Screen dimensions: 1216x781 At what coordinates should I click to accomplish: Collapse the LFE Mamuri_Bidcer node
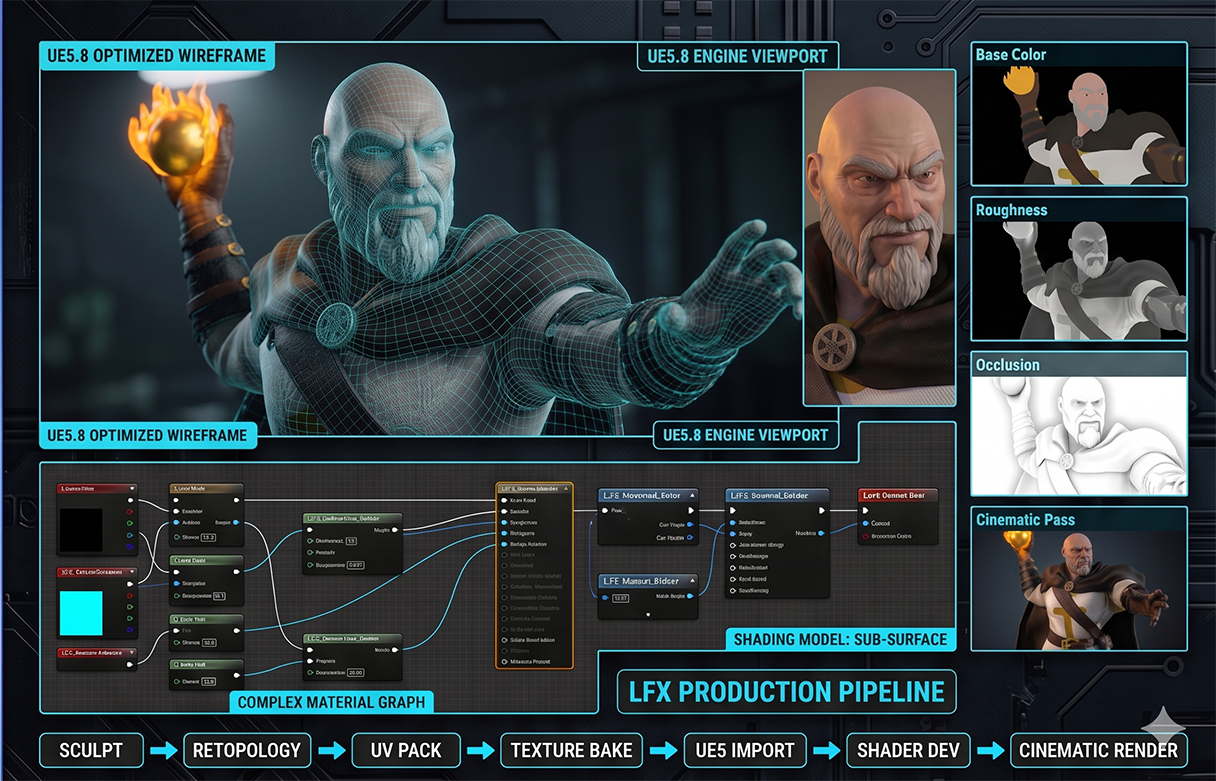coord(692,580)
